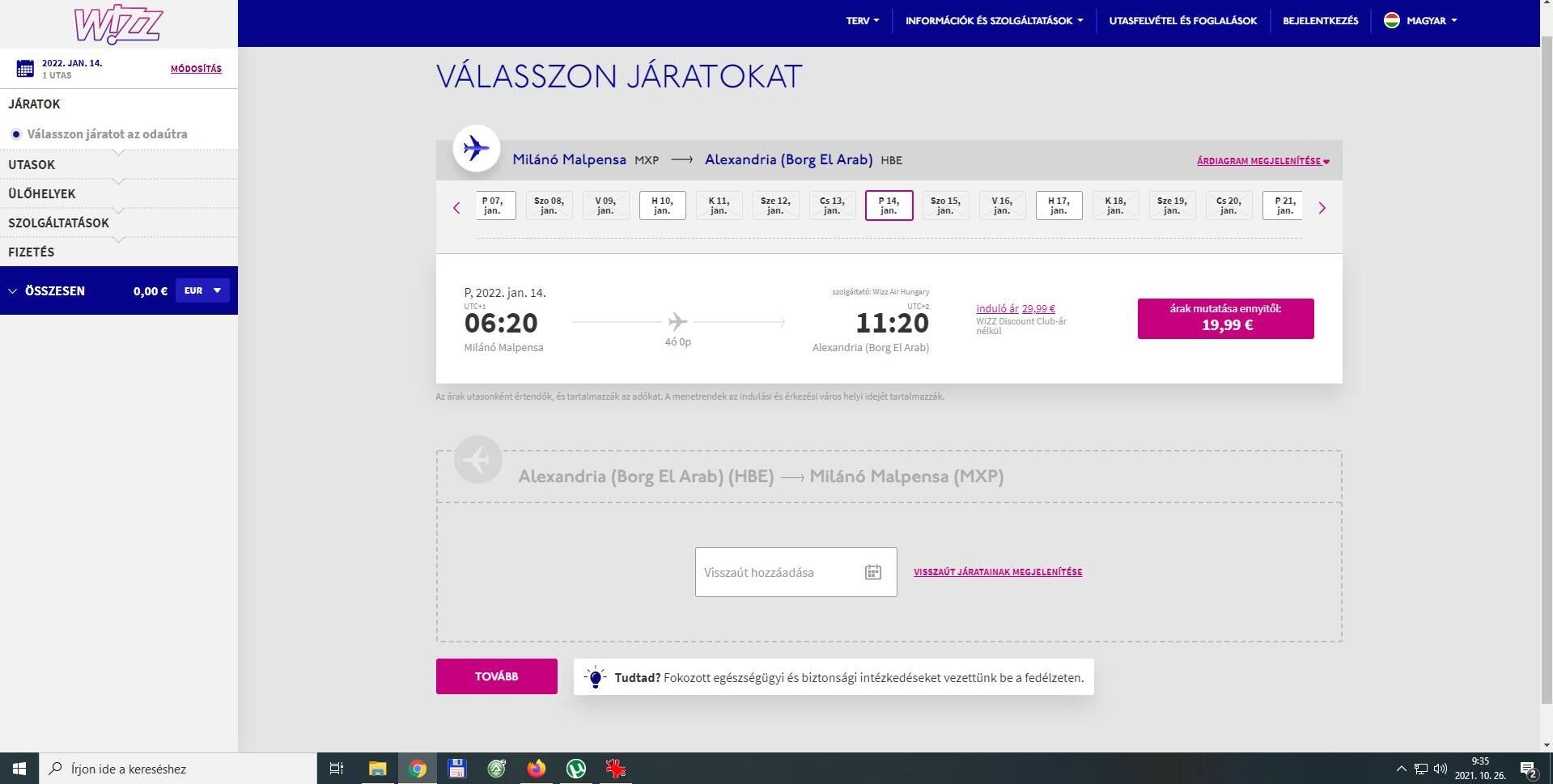
Task: Show hidden system tray icons
Action: pyautogui.click(x=1402, y=769)
